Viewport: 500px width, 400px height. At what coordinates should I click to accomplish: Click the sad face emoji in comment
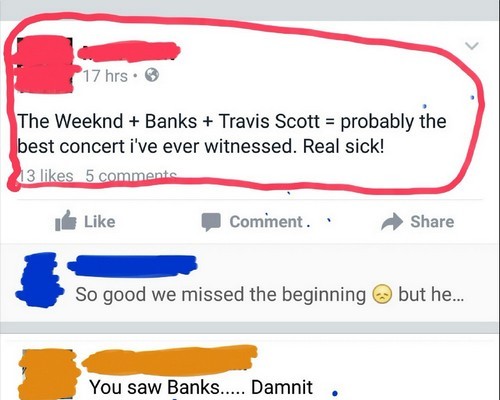381,294
